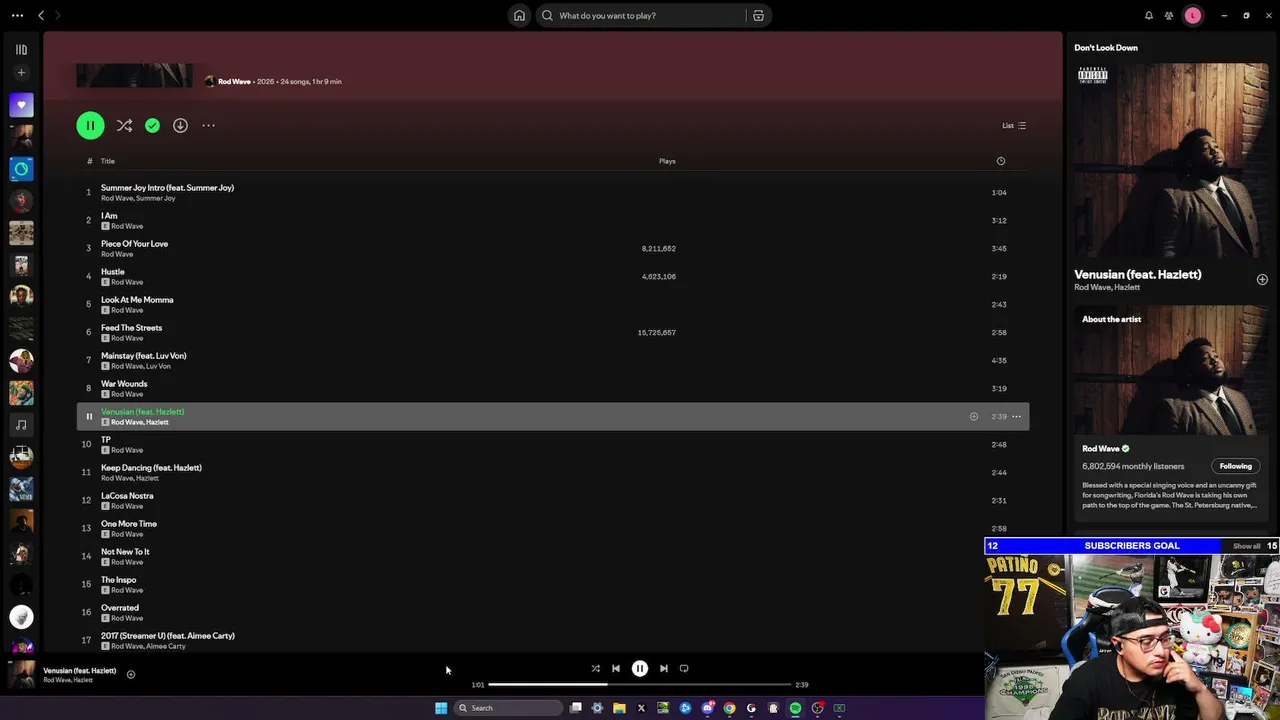Toggle repeat in the bottom player

pyautogui.click(x=684, y=668)
